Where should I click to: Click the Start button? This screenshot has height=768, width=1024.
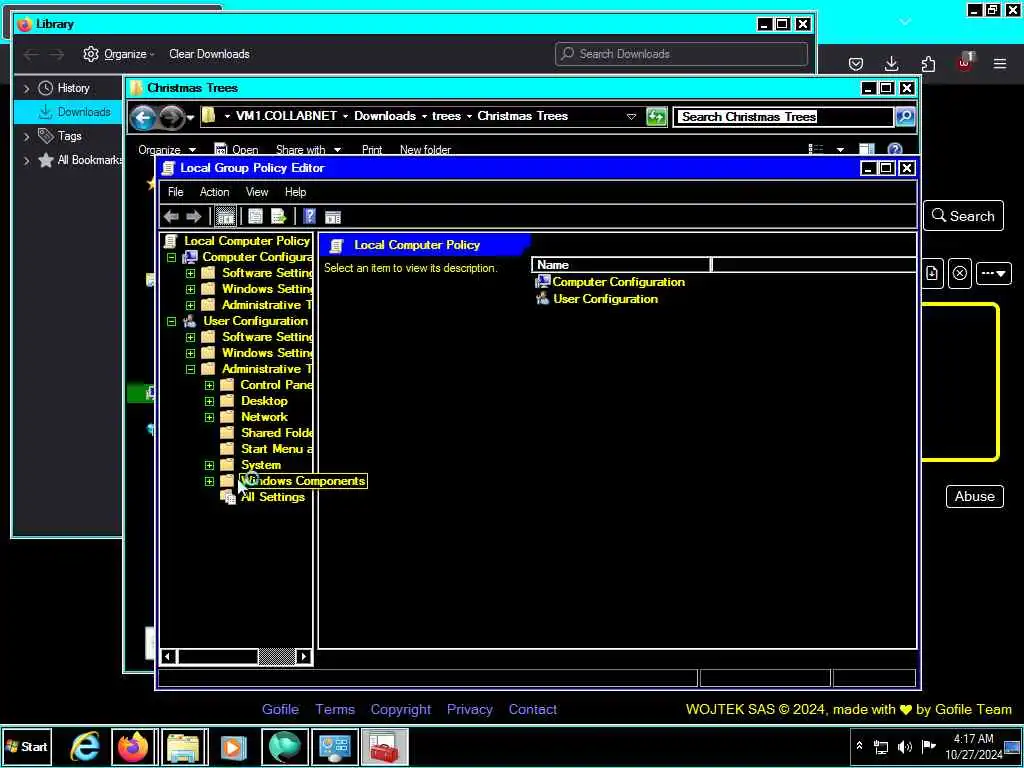(26, 747)
